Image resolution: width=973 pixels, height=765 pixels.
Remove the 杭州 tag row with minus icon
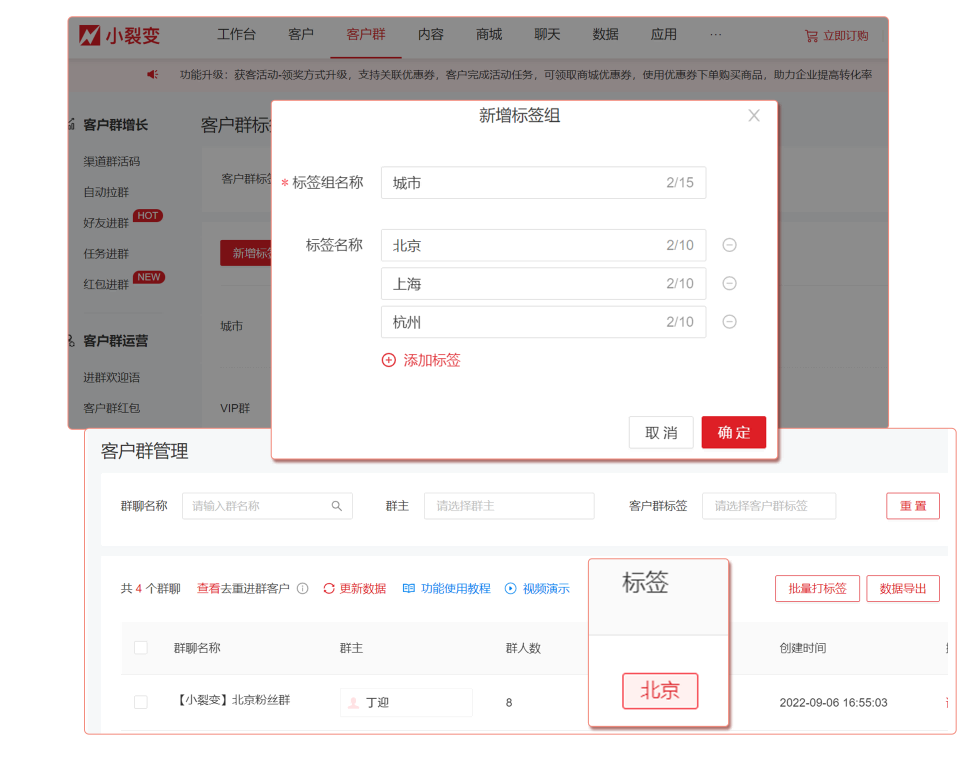[x=729, y=321]
